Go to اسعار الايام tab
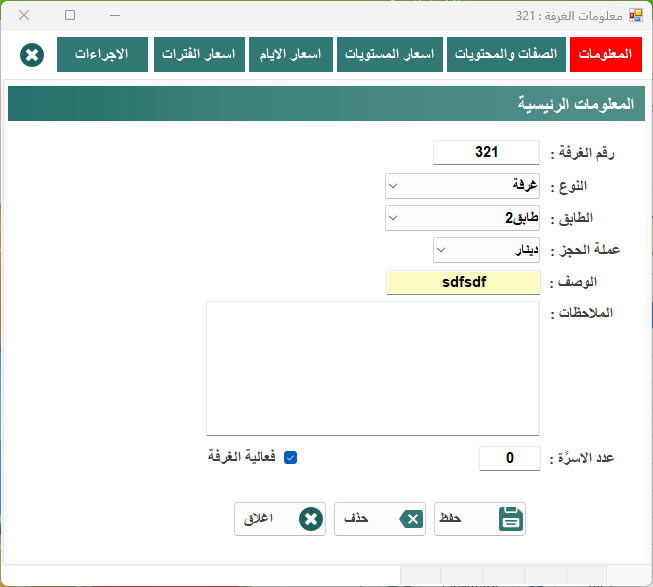 pos(291,55)
